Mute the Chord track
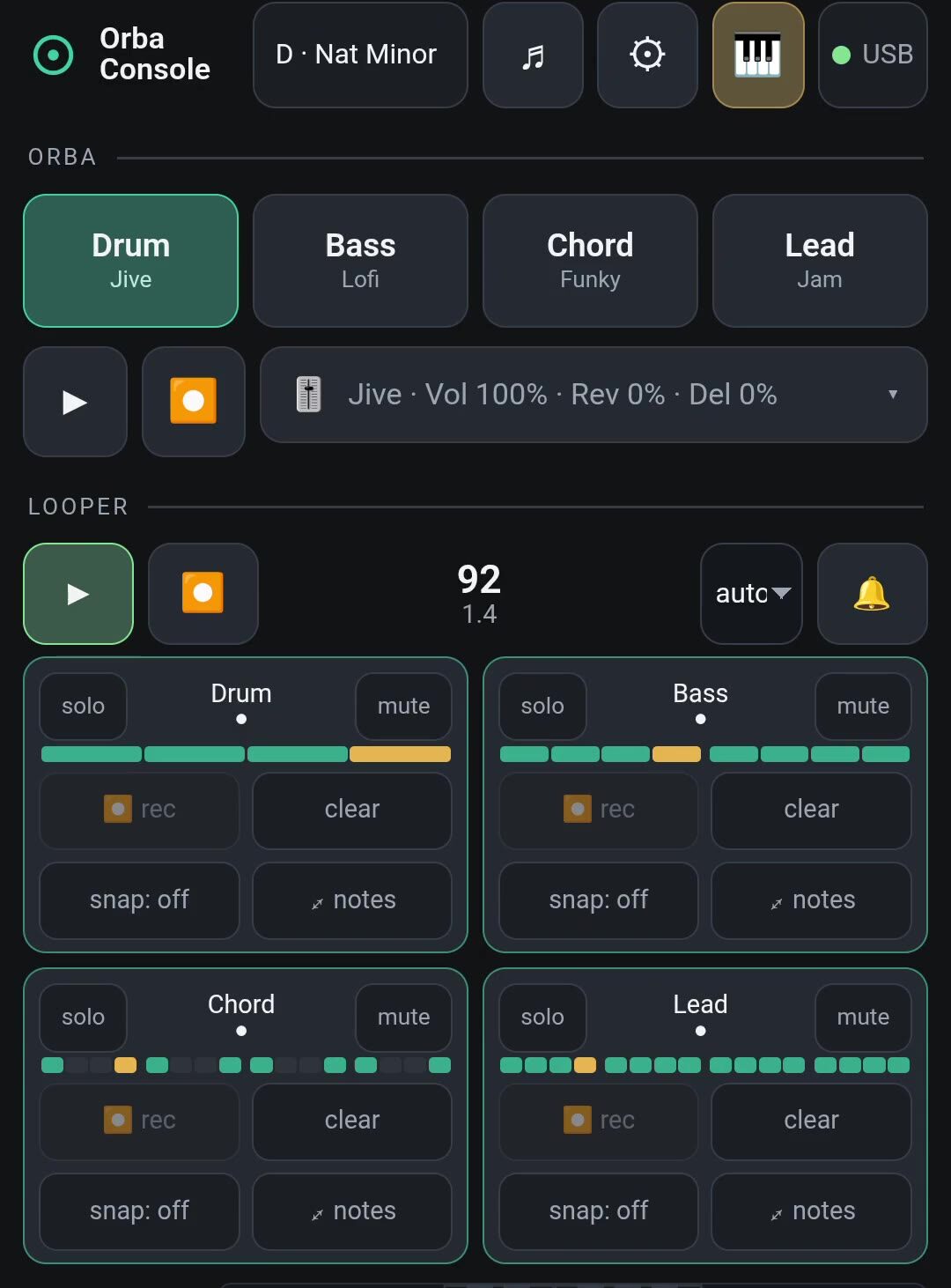 click(x=403, y=1018)
